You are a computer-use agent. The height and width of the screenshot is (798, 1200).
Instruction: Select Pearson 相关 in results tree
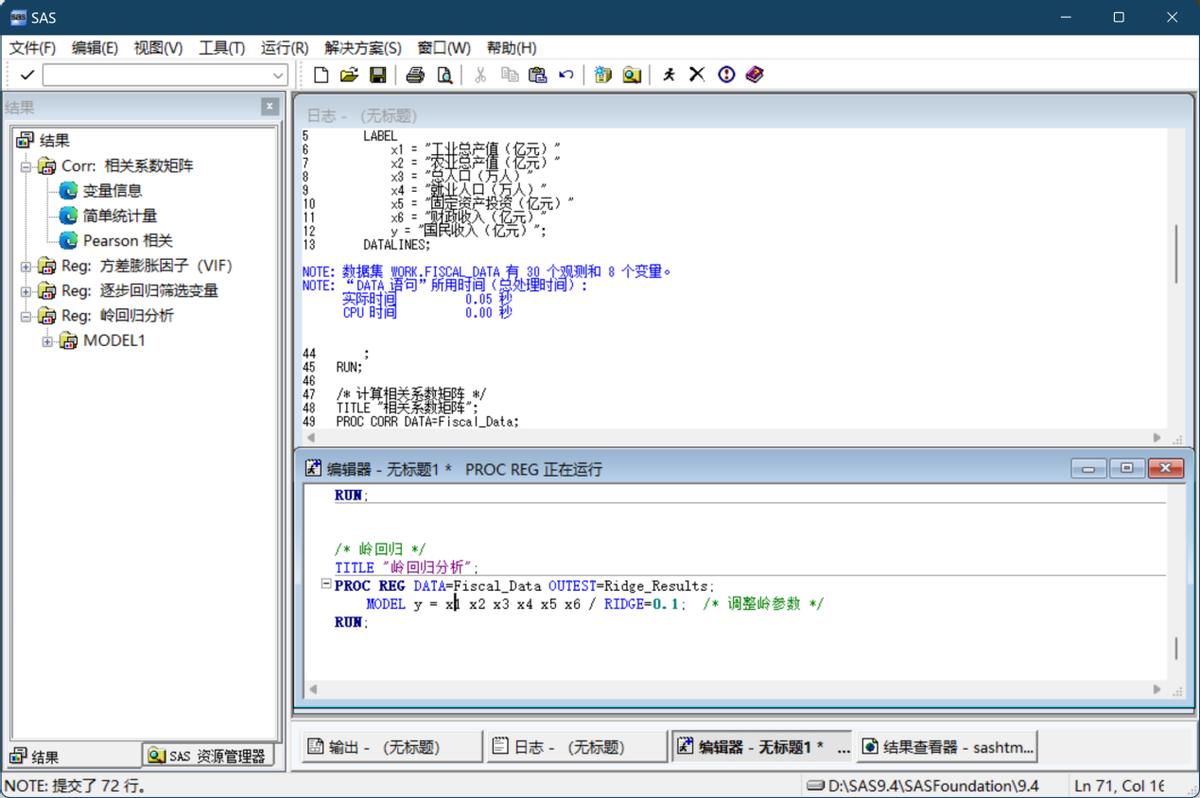127,241
